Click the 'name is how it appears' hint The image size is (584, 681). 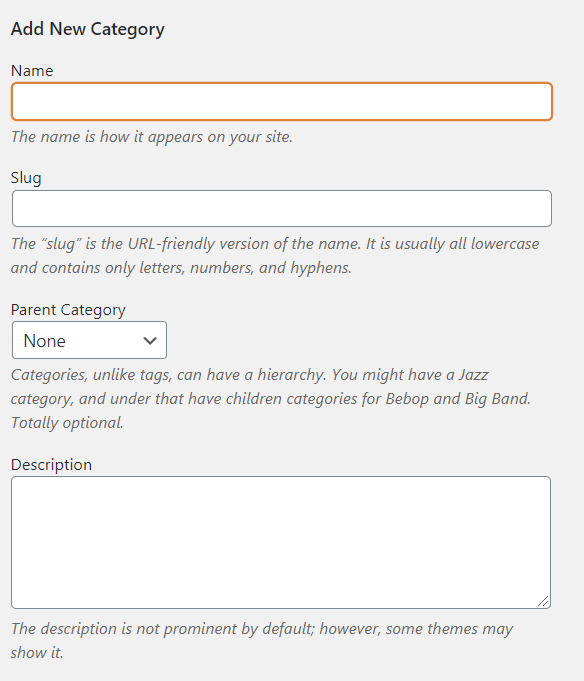tap(152, 137)
